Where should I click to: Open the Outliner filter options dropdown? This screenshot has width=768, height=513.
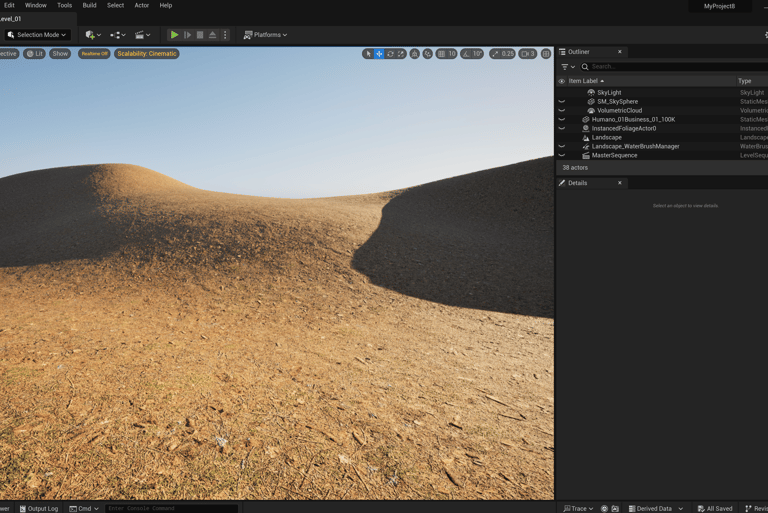tap(567, 67)
